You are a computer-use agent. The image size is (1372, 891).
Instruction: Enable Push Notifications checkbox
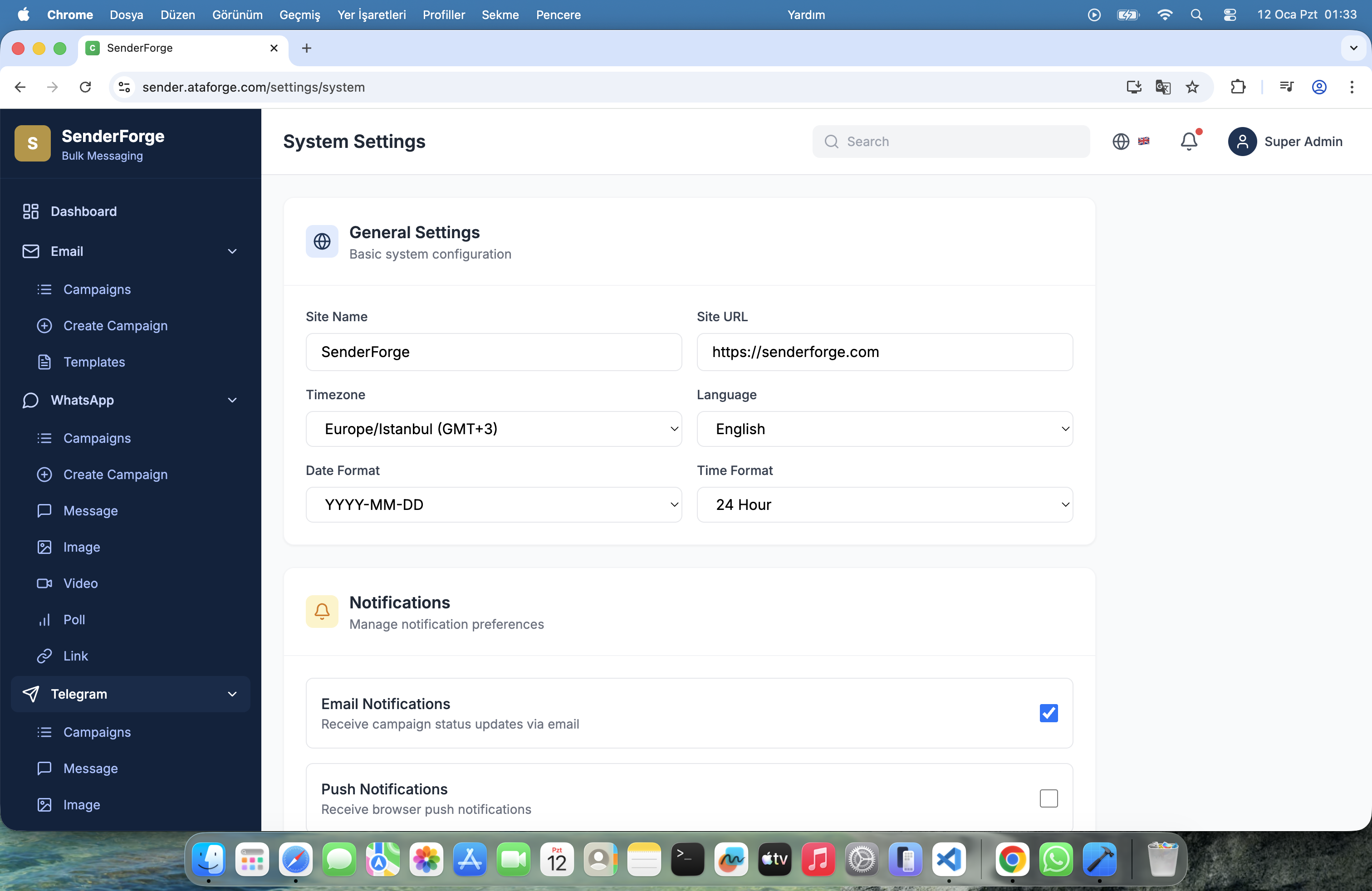(x=1048, y=798)
